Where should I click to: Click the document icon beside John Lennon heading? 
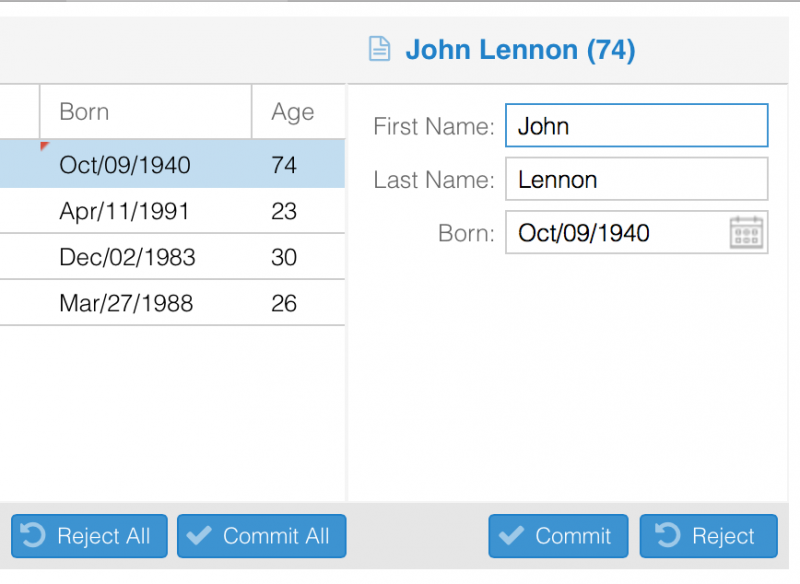(380, 47)
